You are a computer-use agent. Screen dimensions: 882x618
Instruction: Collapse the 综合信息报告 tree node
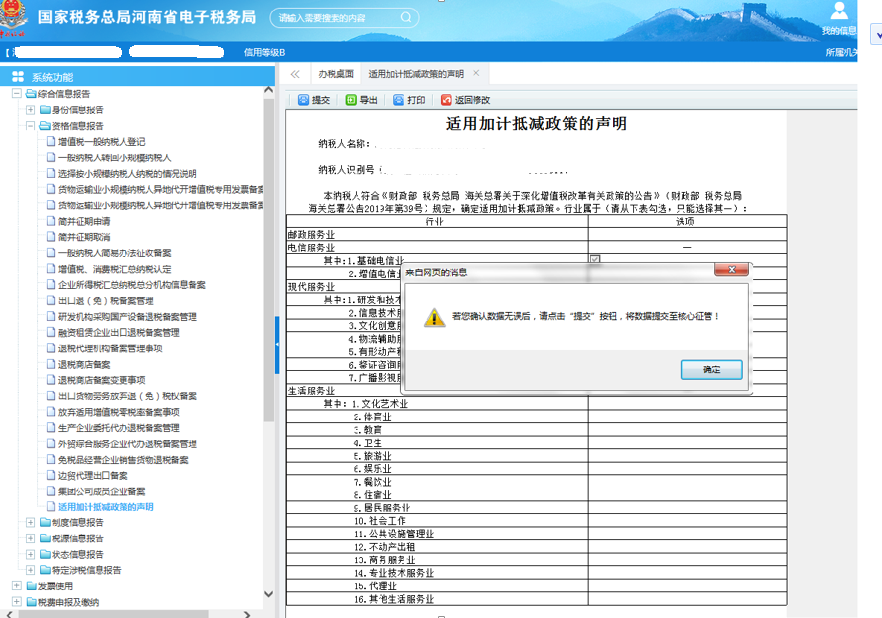pos(17,94)
